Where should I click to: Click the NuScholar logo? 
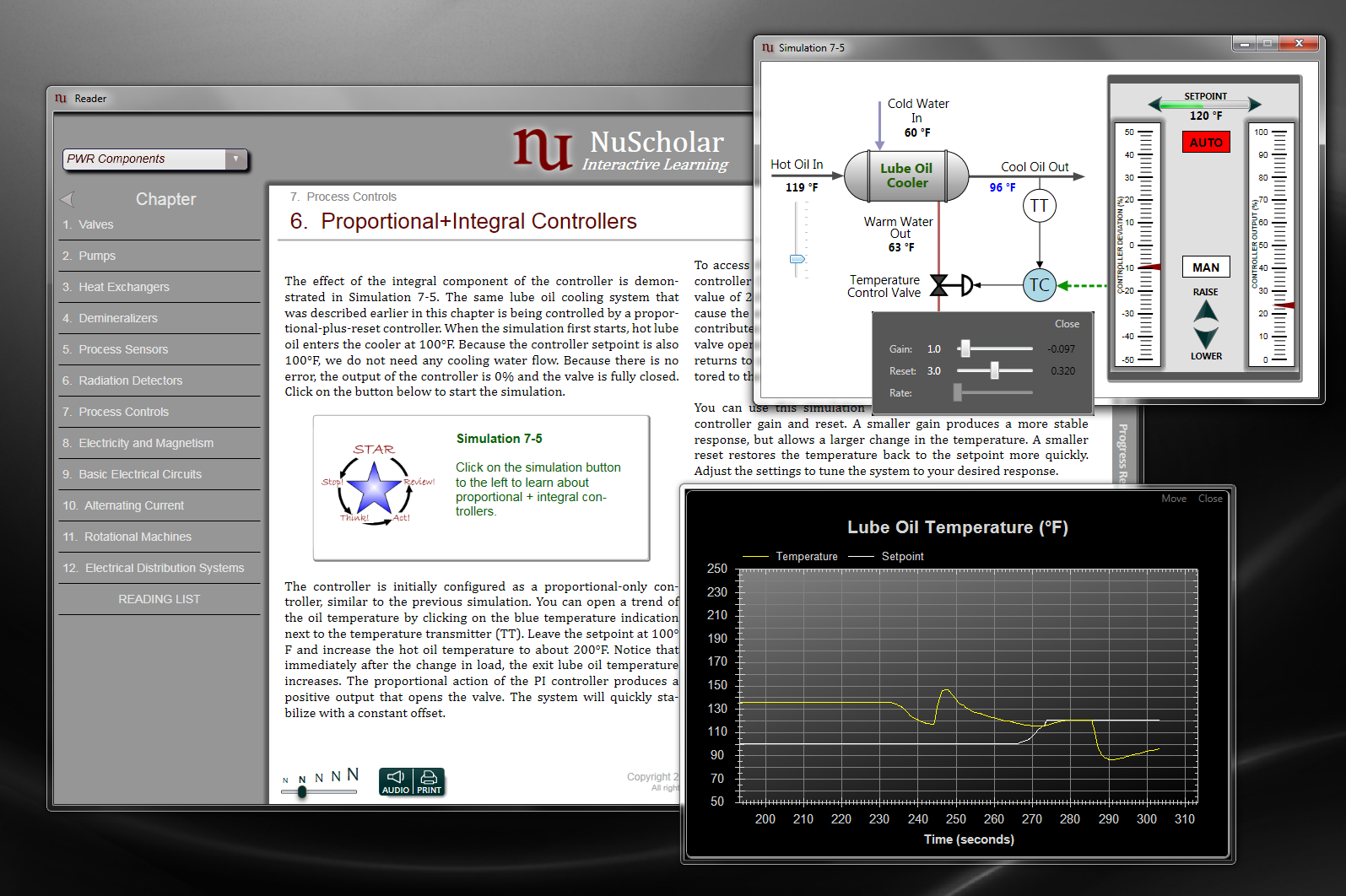point(620,149)
